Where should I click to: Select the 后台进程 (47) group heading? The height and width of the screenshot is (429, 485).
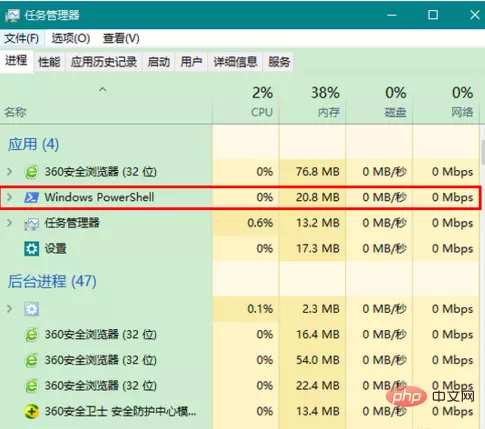point(52,281)
